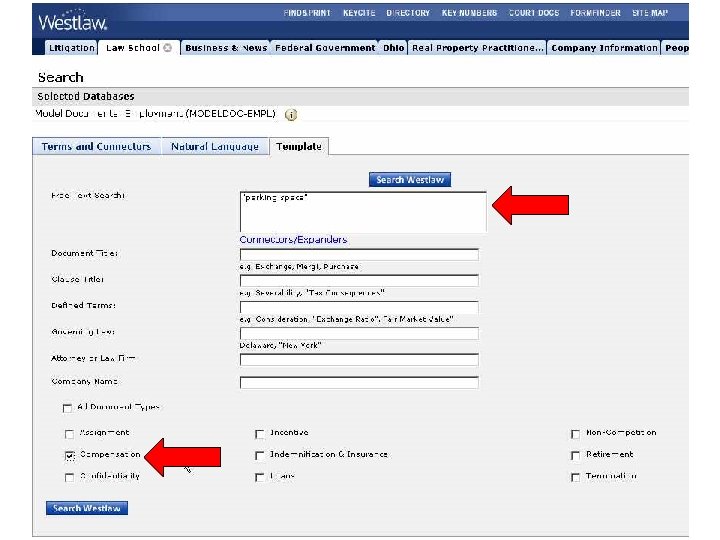Open SITE MAP in the top bar

click(650, 13)
